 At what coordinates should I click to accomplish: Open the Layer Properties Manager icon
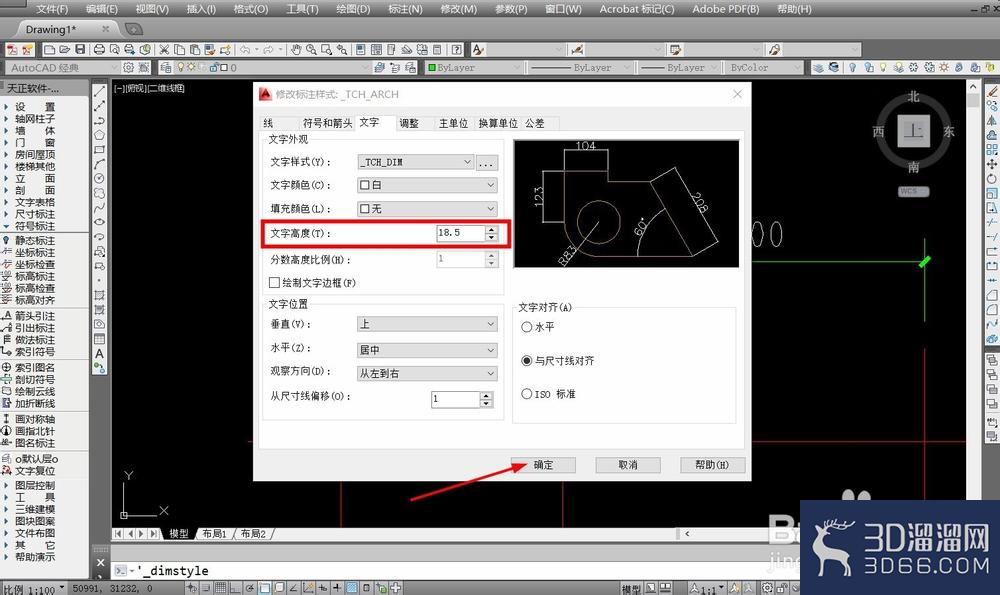pyautogui.click(x=166, y=67)
